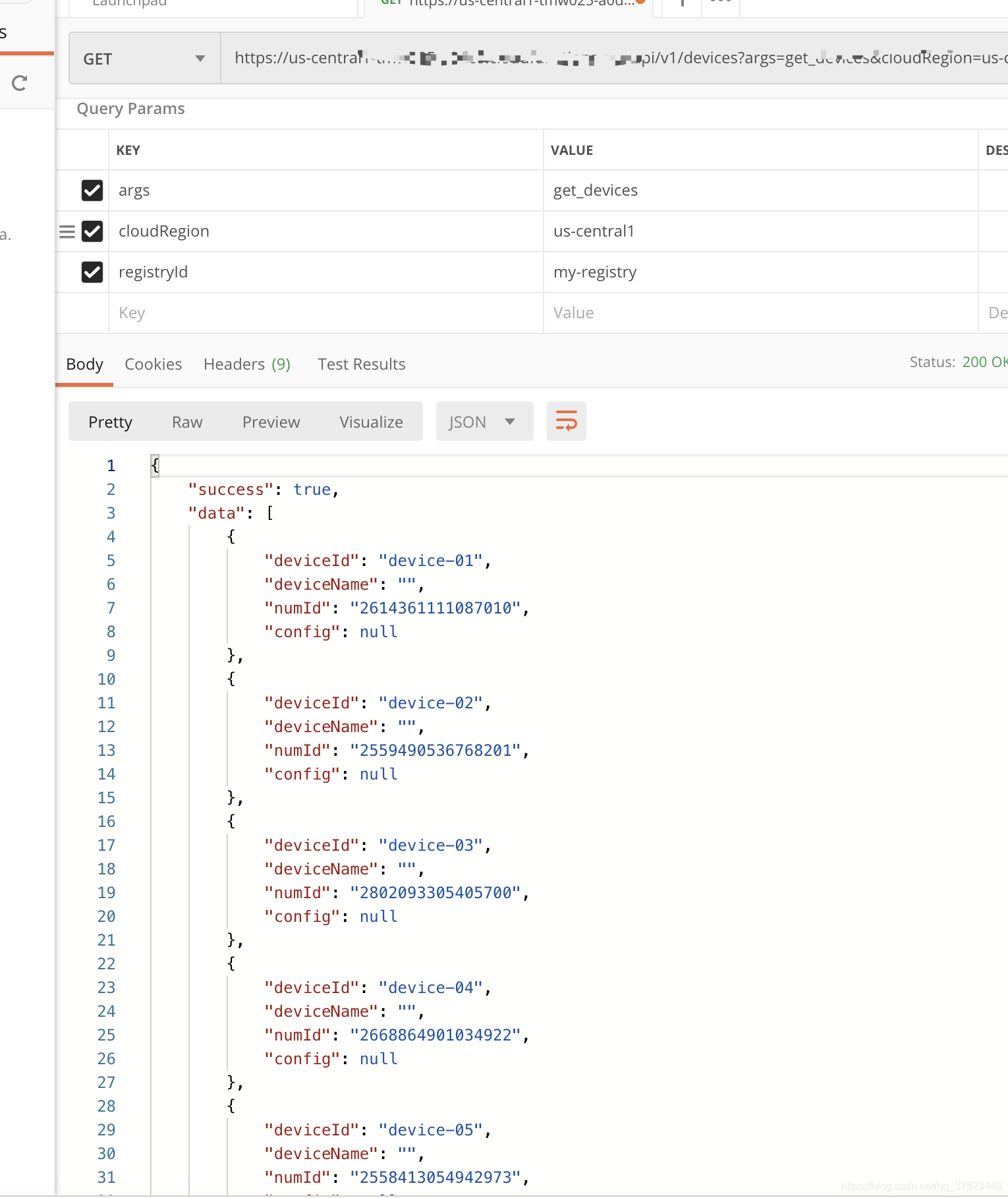Grab the cloudRegion row drag handle
The height and width of the screenshot is (1198, 1008).
tap(67, 231)
